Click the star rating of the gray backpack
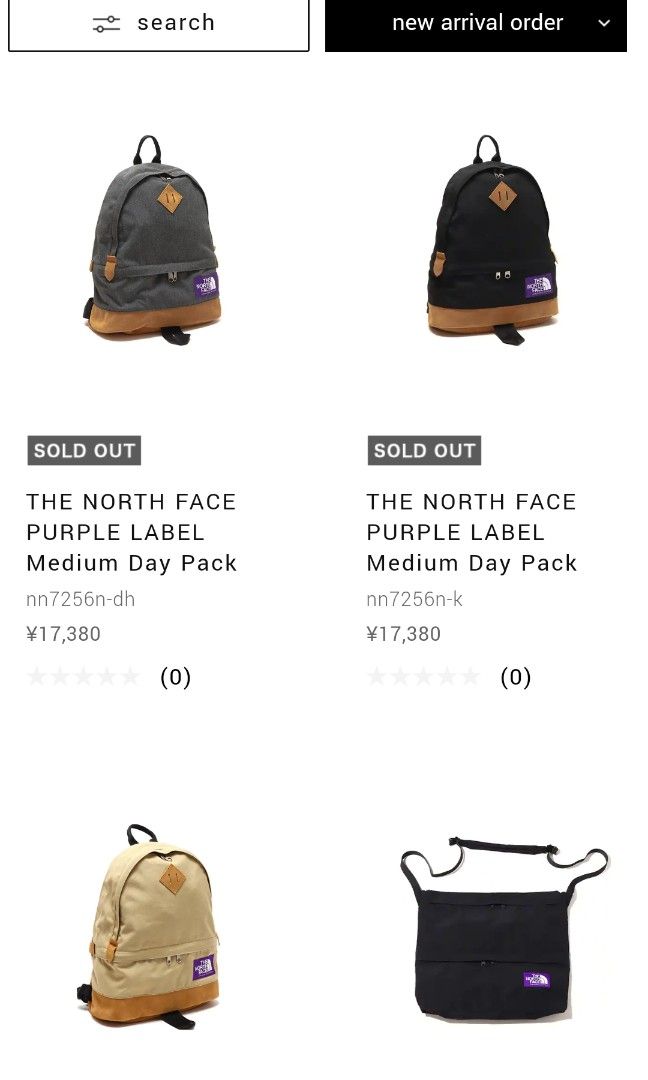 (x=83, y=677)
